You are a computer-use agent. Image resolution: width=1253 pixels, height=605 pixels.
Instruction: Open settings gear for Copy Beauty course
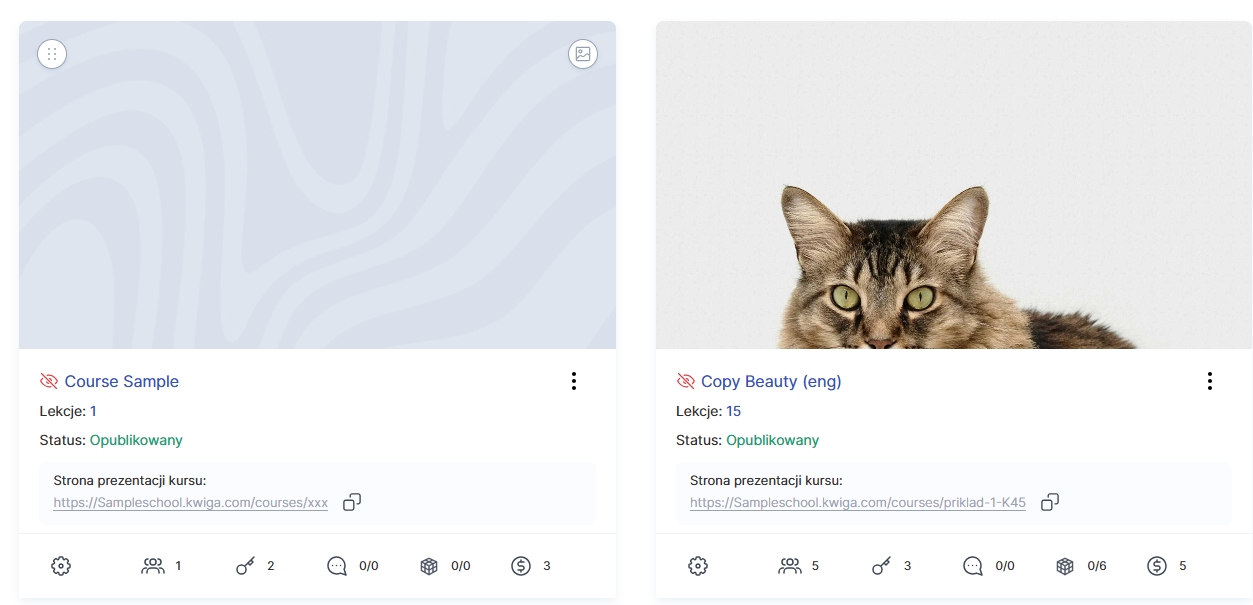698,566
